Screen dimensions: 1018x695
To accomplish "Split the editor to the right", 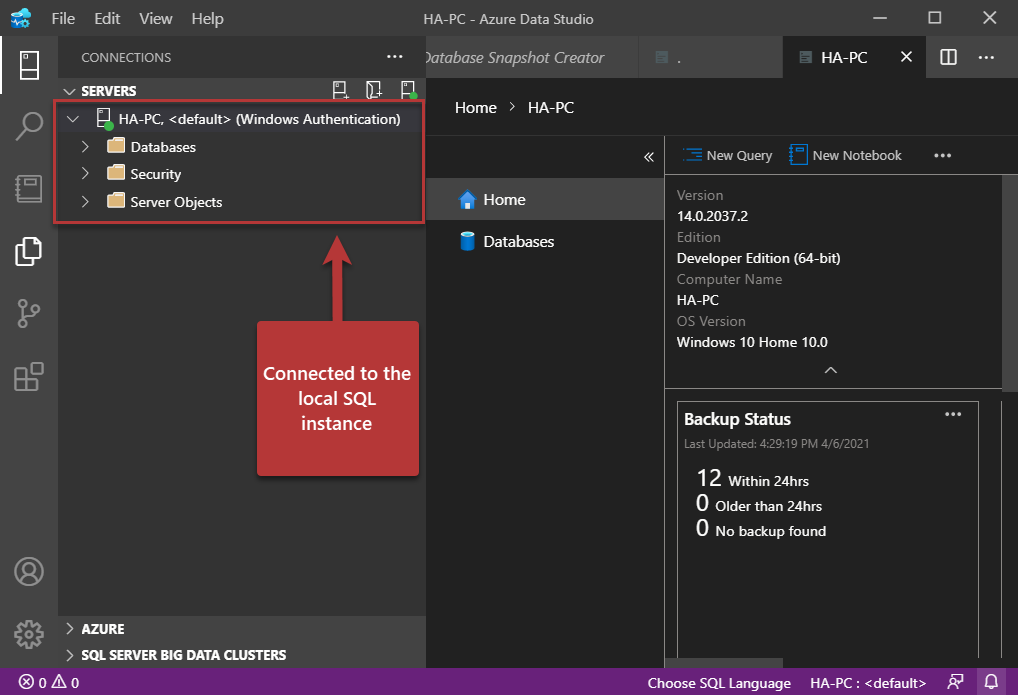I will [x=949, y=57].
